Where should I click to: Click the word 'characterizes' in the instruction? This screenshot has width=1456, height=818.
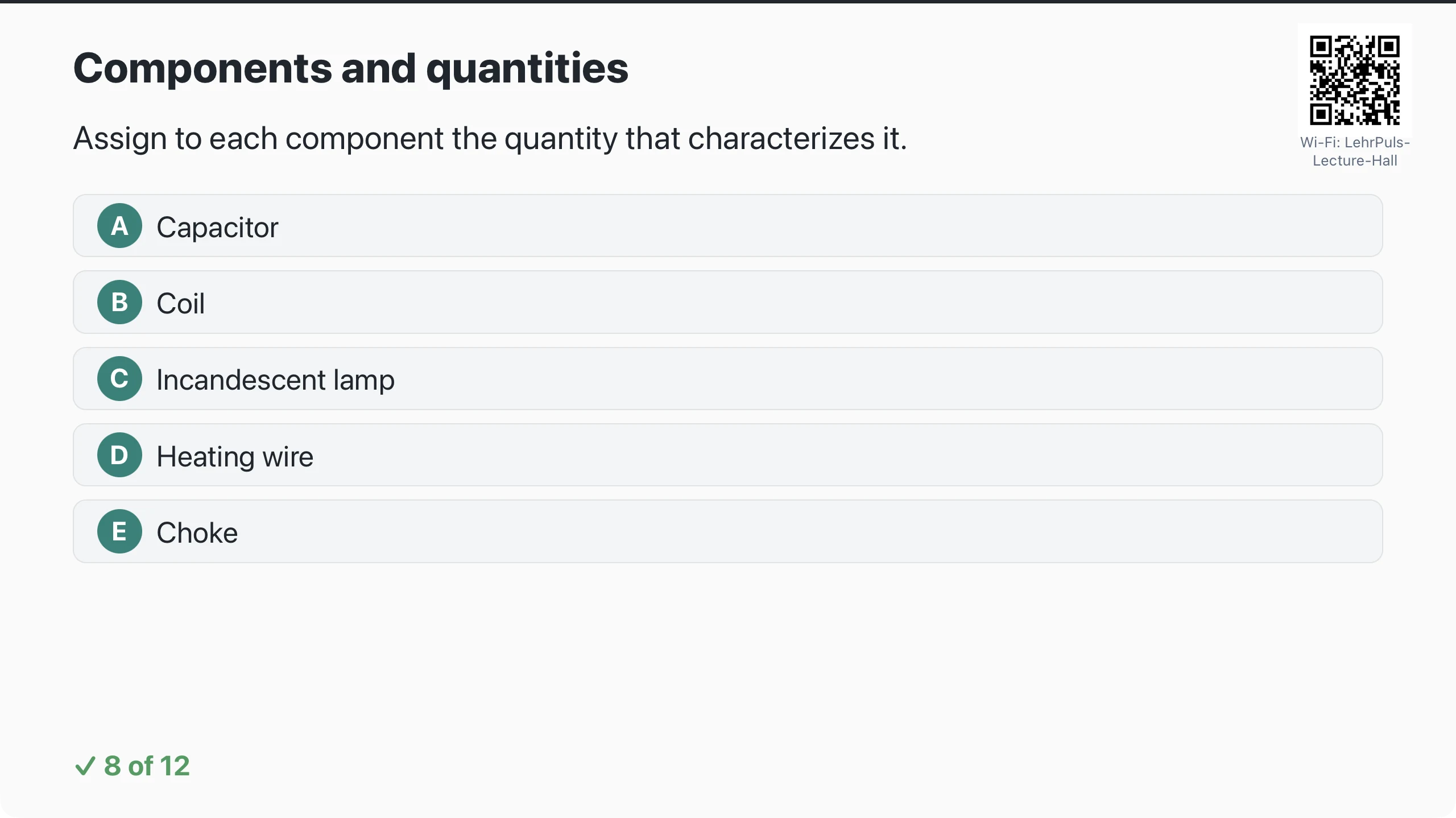coord(781,138)
